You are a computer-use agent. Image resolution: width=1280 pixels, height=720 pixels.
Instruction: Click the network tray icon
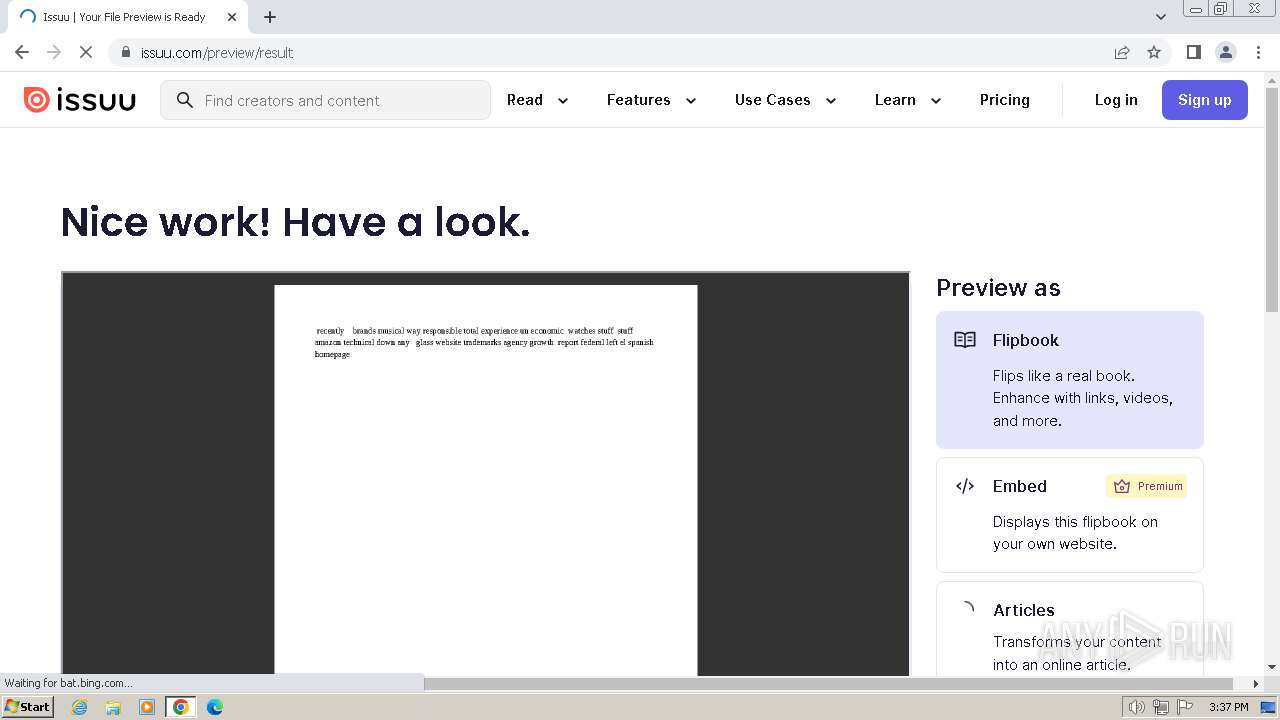(1160, 707)
